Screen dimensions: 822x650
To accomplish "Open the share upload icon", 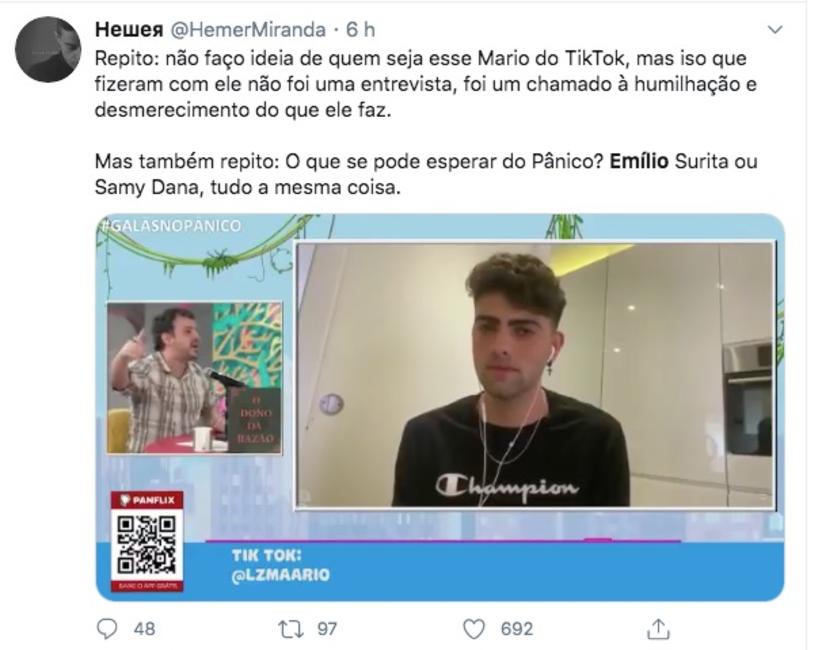I will click(x=658, y=629).
